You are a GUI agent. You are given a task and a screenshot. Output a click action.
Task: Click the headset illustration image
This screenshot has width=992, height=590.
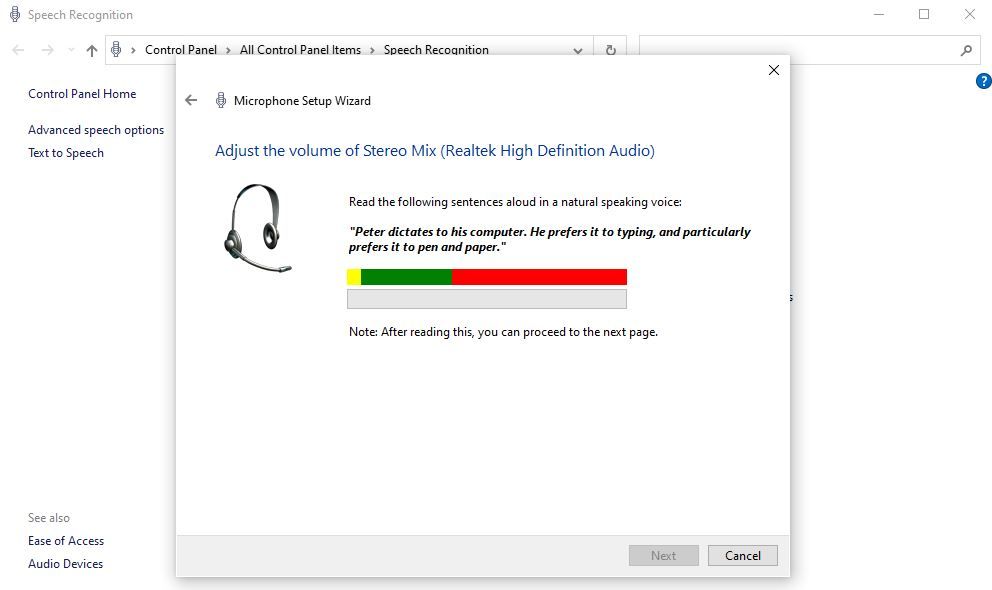click(x=258, y=227)
